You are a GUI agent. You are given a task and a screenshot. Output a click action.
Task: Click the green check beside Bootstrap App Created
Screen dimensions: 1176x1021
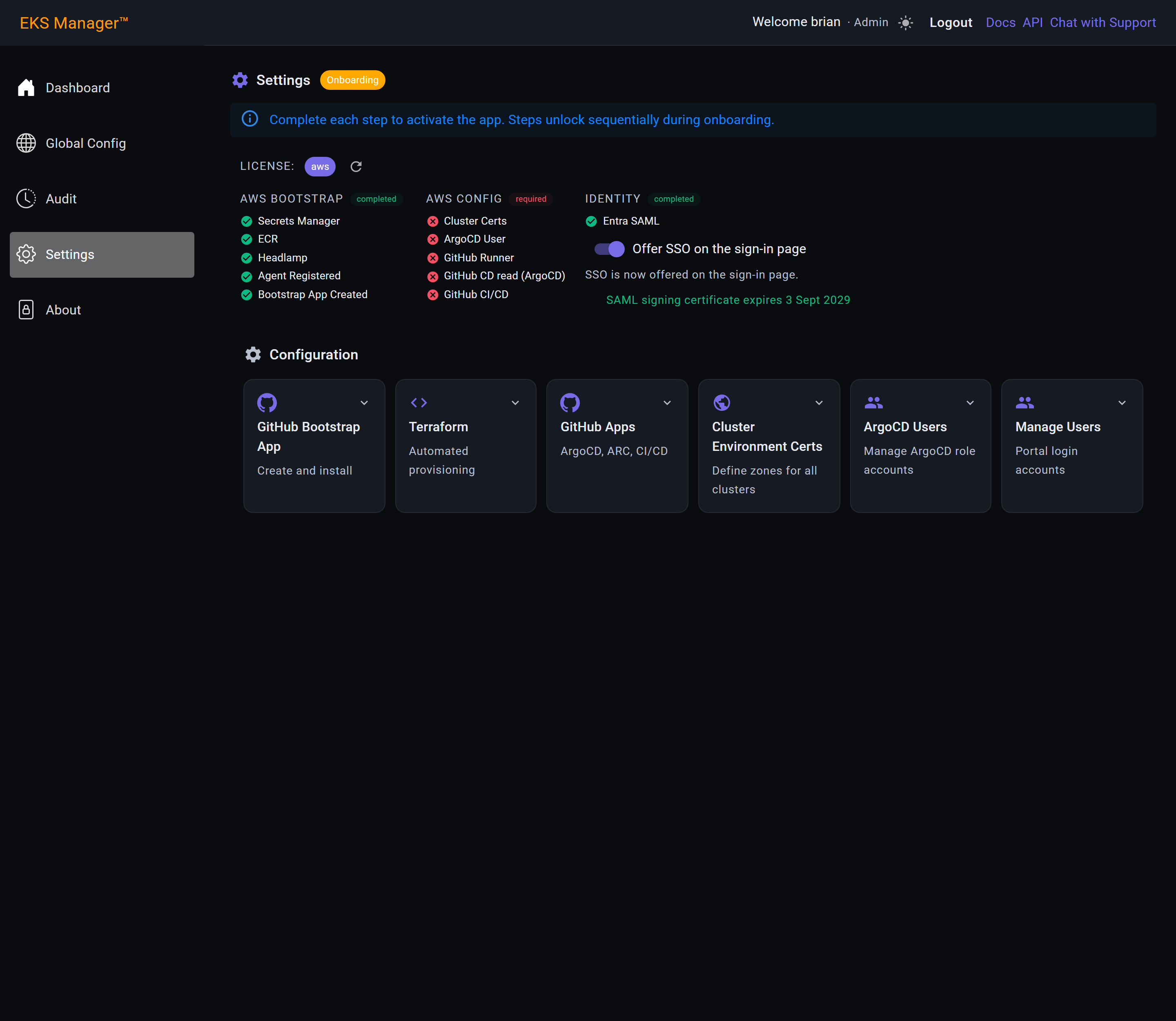pyautogui.click(x=247, y=294)
